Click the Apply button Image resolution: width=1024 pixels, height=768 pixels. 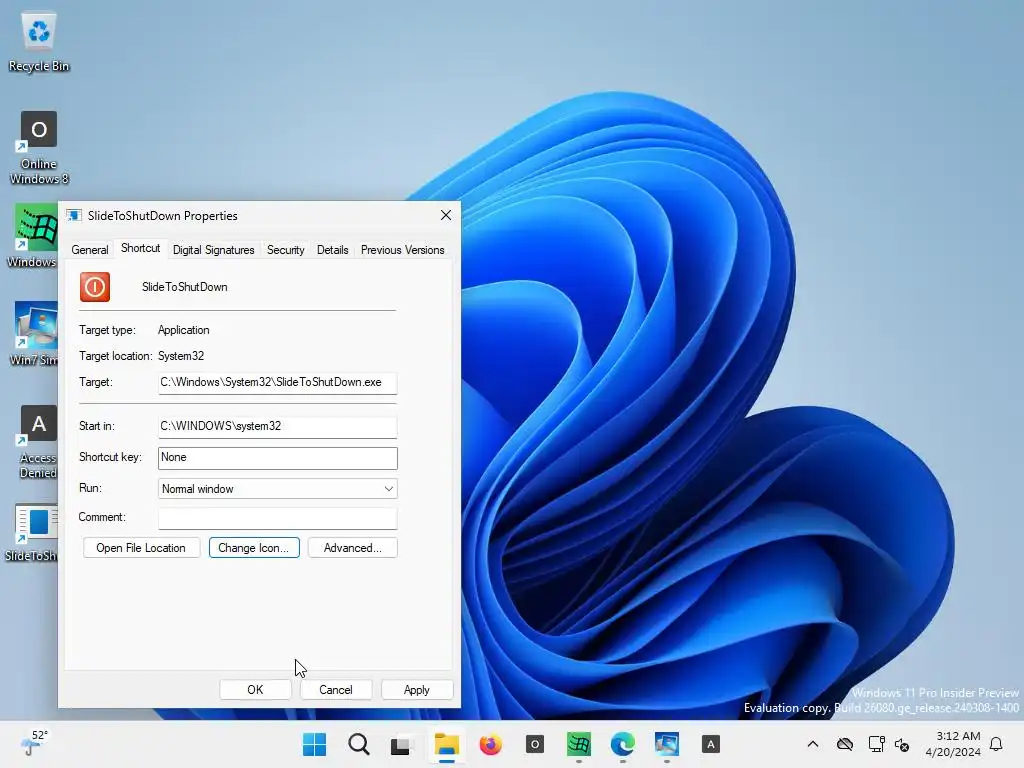[x=417, y=690]
